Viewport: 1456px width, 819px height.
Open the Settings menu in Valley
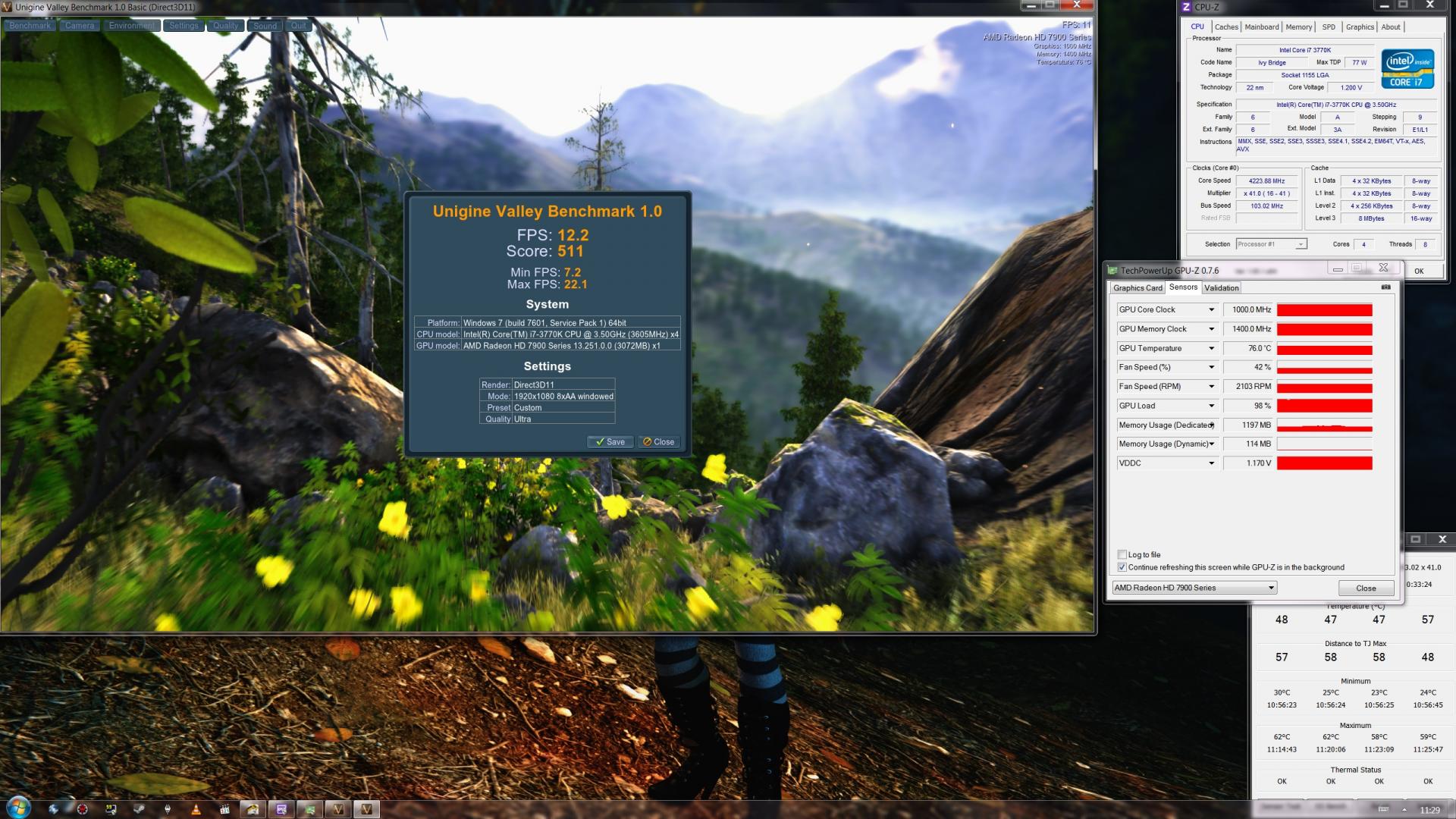click(x=184, y=26)
